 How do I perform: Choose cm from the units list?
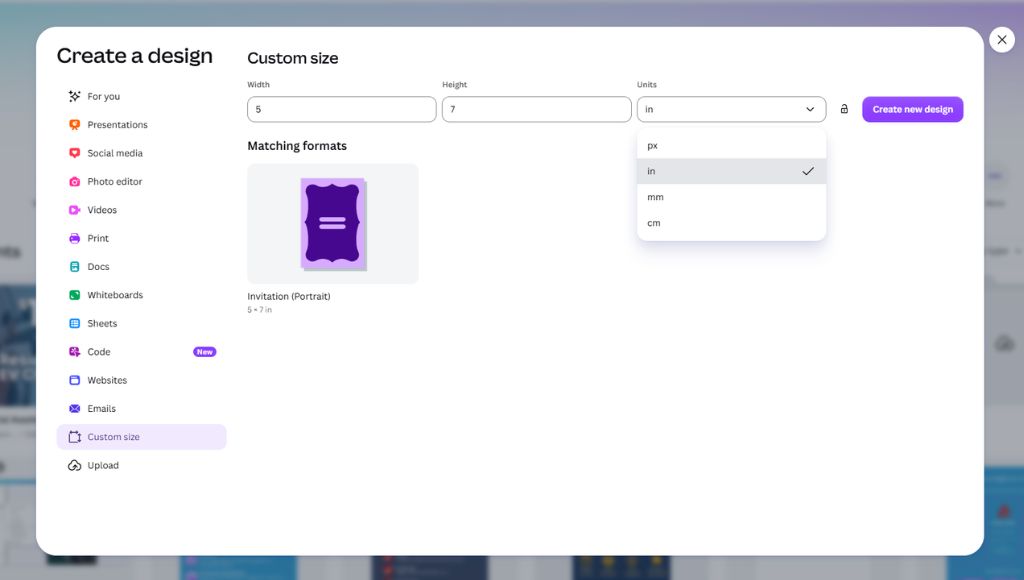(x=731, y=223)
